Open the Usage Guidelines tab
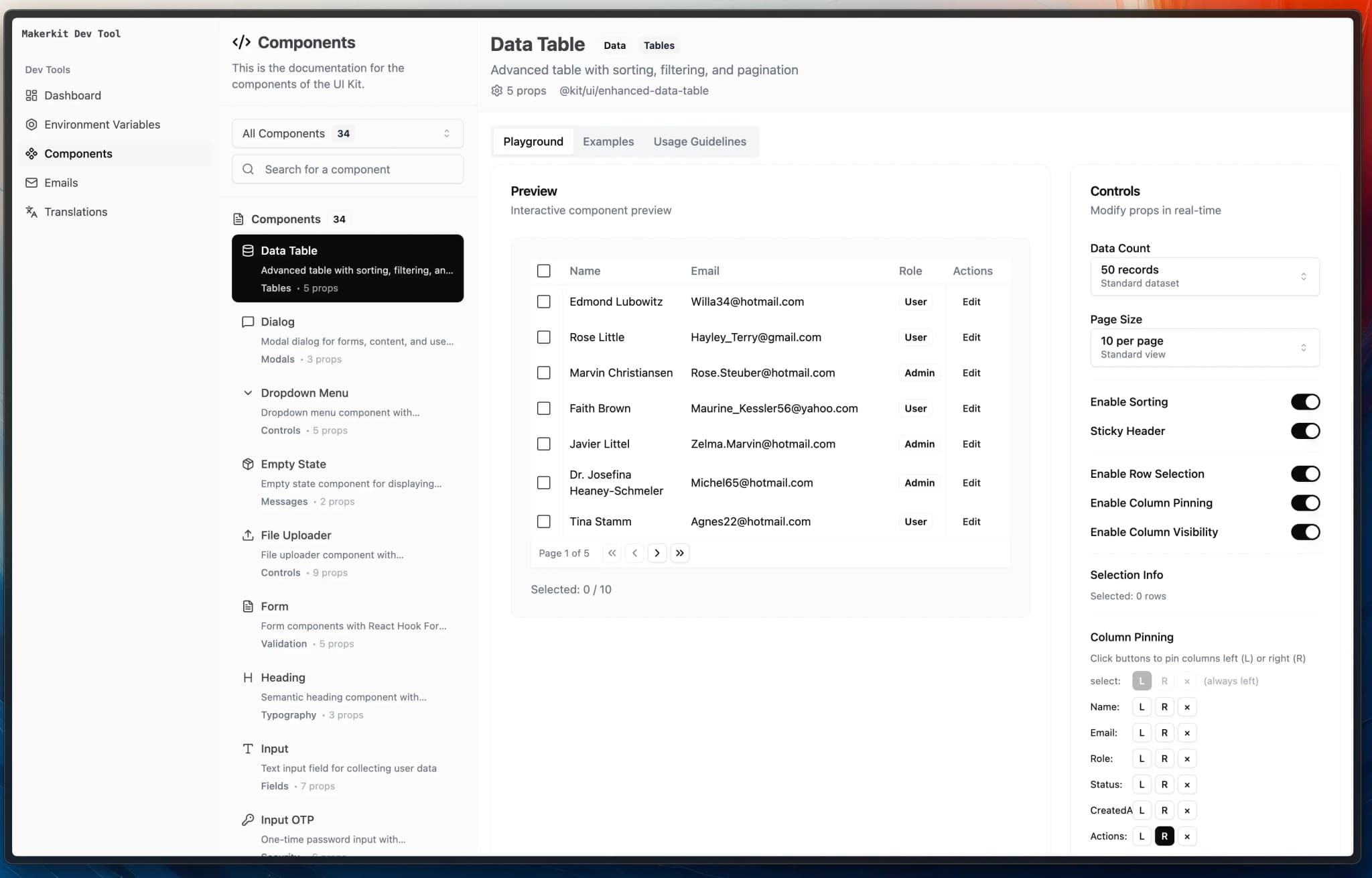1372x878 pixels. point(699,141)
